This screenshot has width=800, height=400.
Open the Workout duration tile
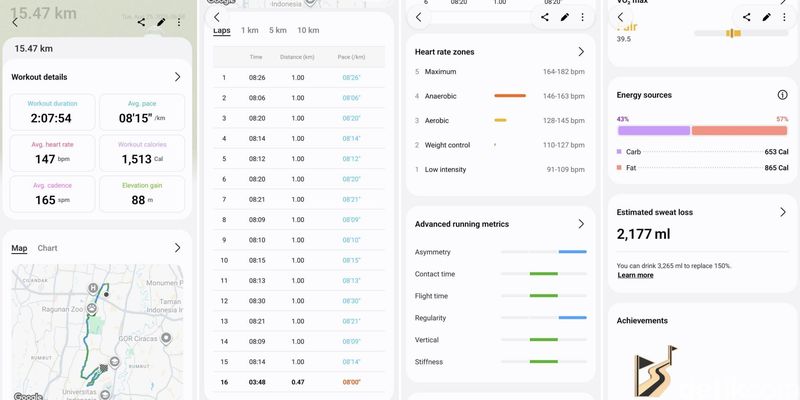[52, 112]
